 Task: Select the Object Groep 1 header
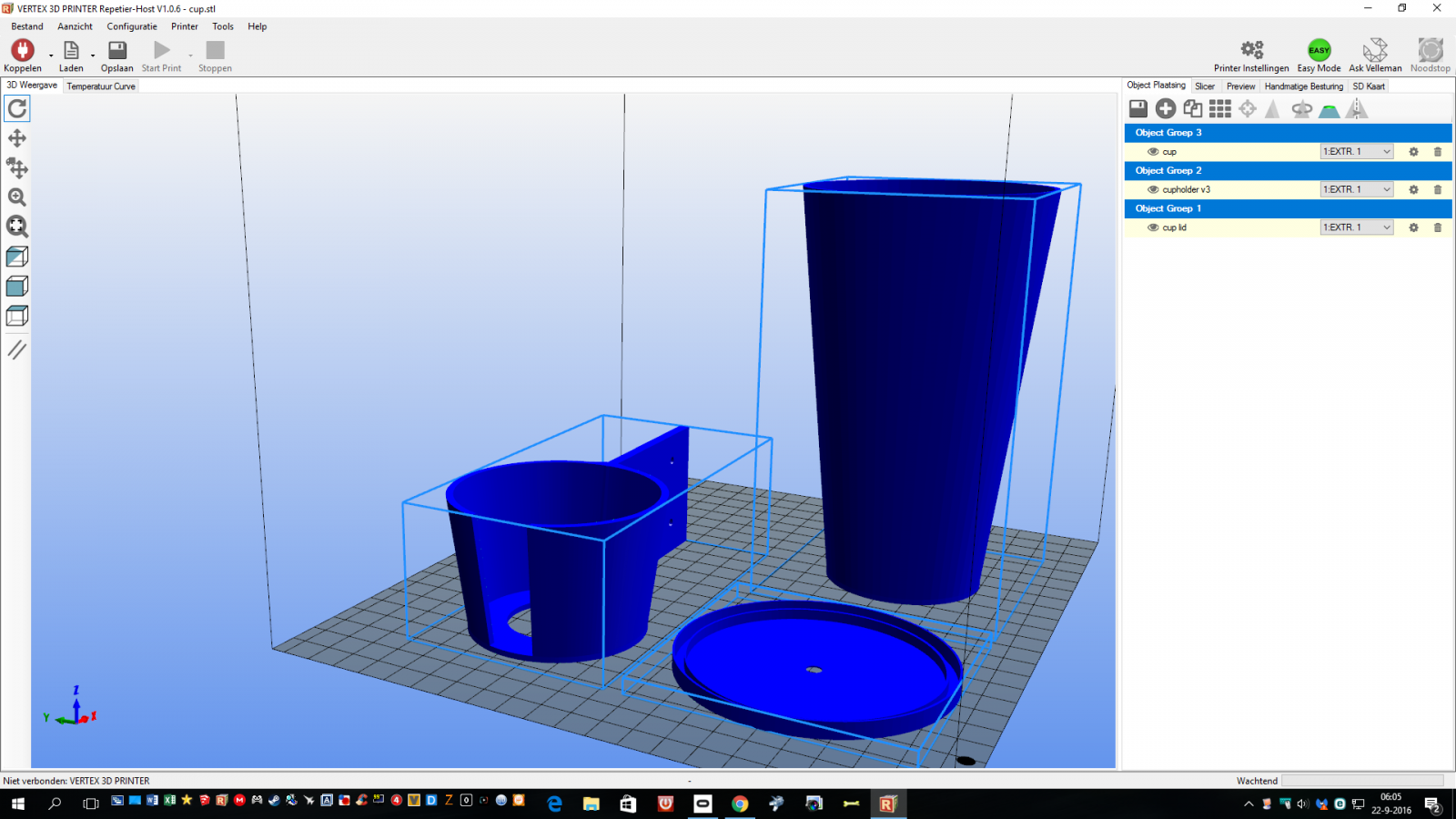tap(1288, 208)
